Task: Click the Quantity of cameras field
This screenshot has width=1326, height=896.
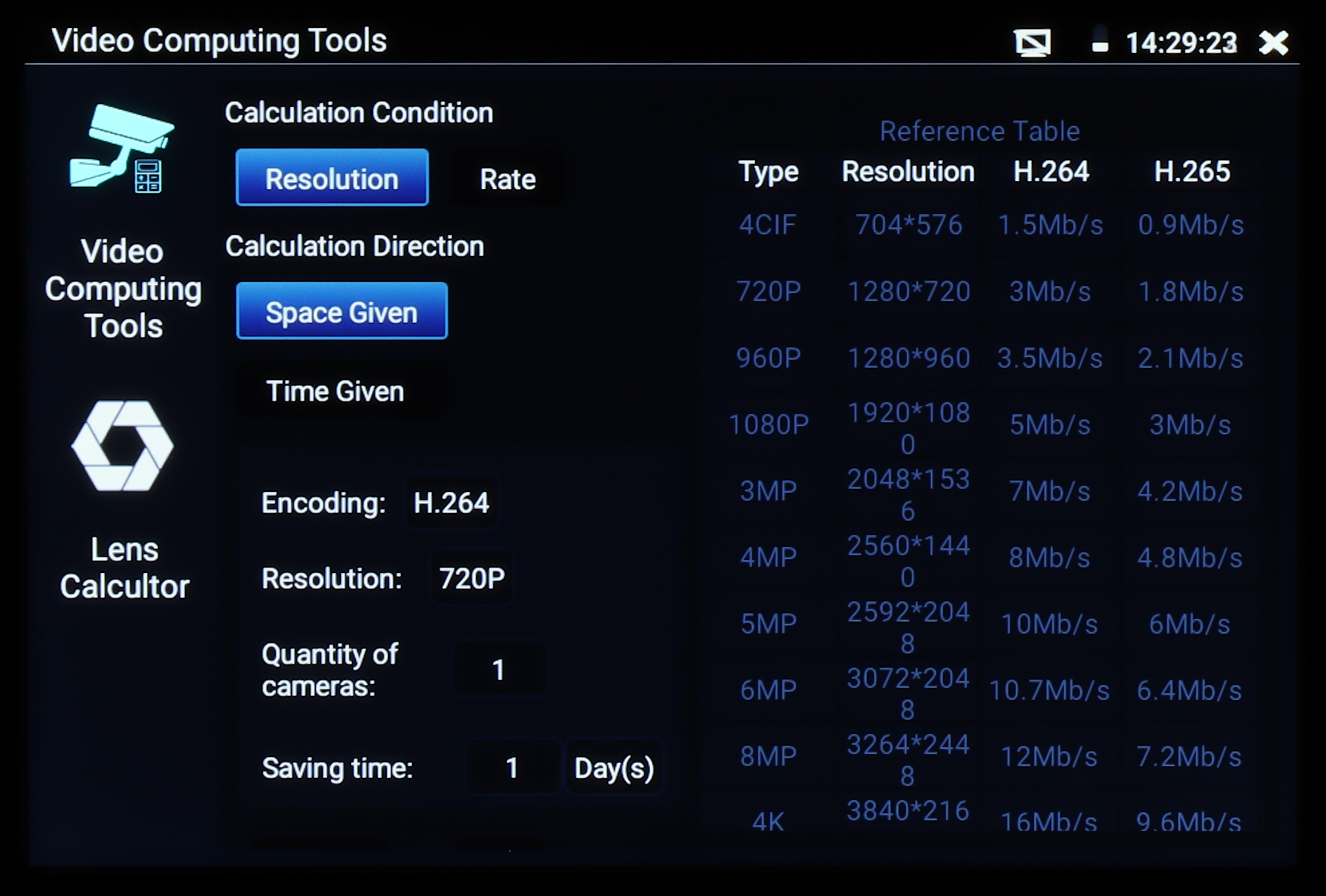Action: [499, 669]
